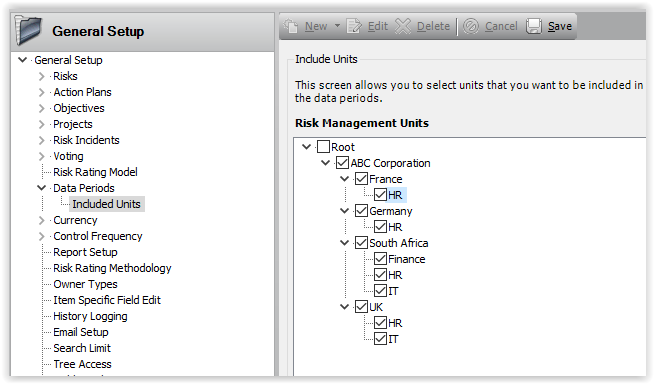This screenshot has width=654, height=384.
Task: Expand the Currency tree node
Action: coord(41,220)
